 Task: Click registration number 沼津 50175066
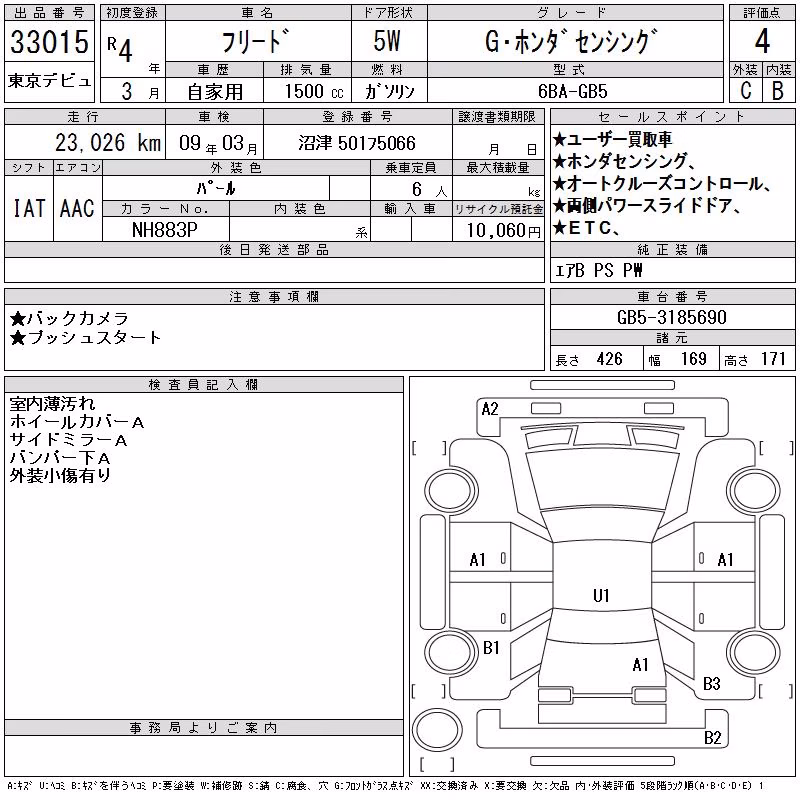[357, 143]
